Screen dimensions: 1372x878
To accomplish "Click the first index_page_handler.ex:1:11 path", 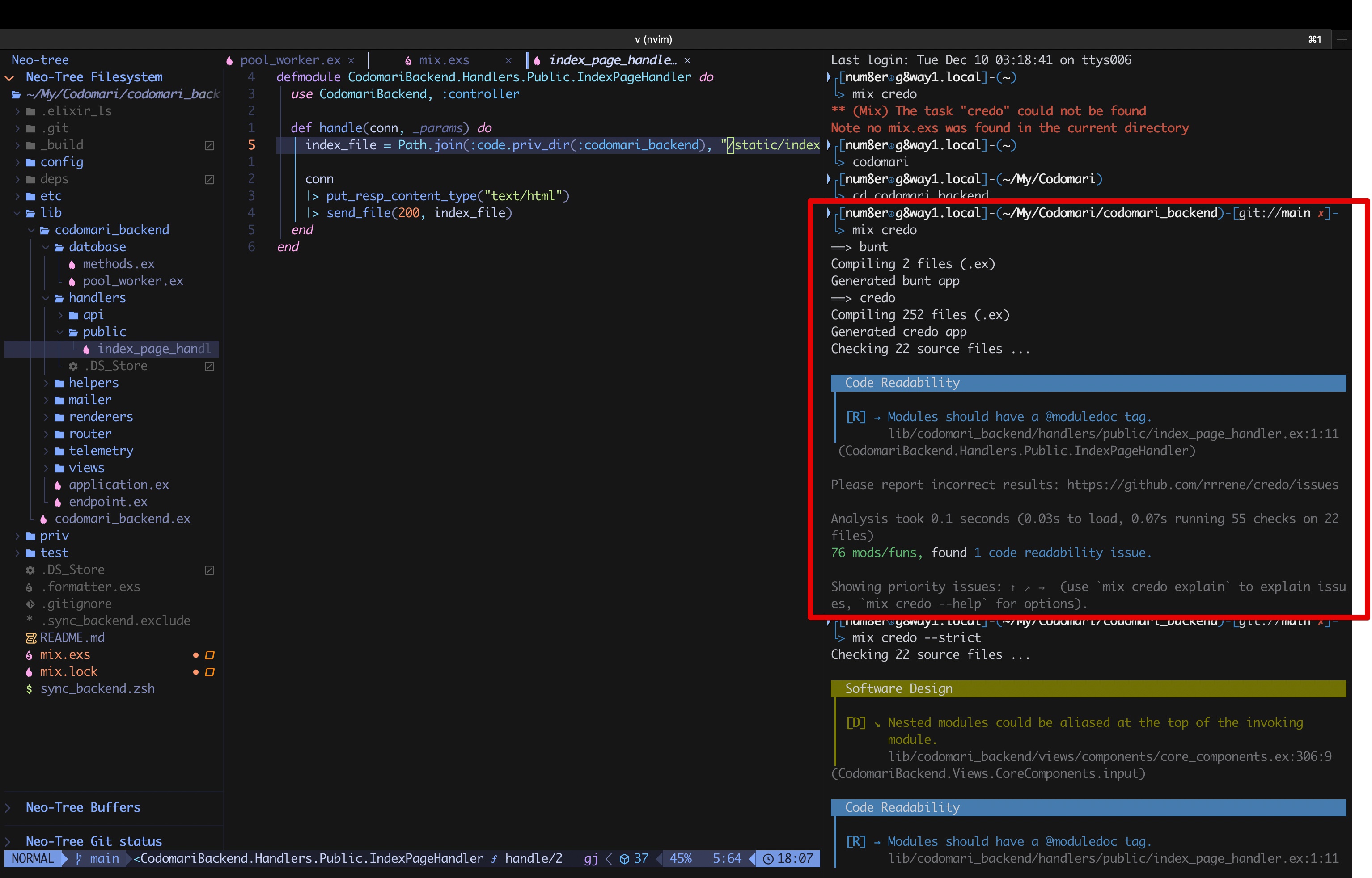I will pos(1113,434).
